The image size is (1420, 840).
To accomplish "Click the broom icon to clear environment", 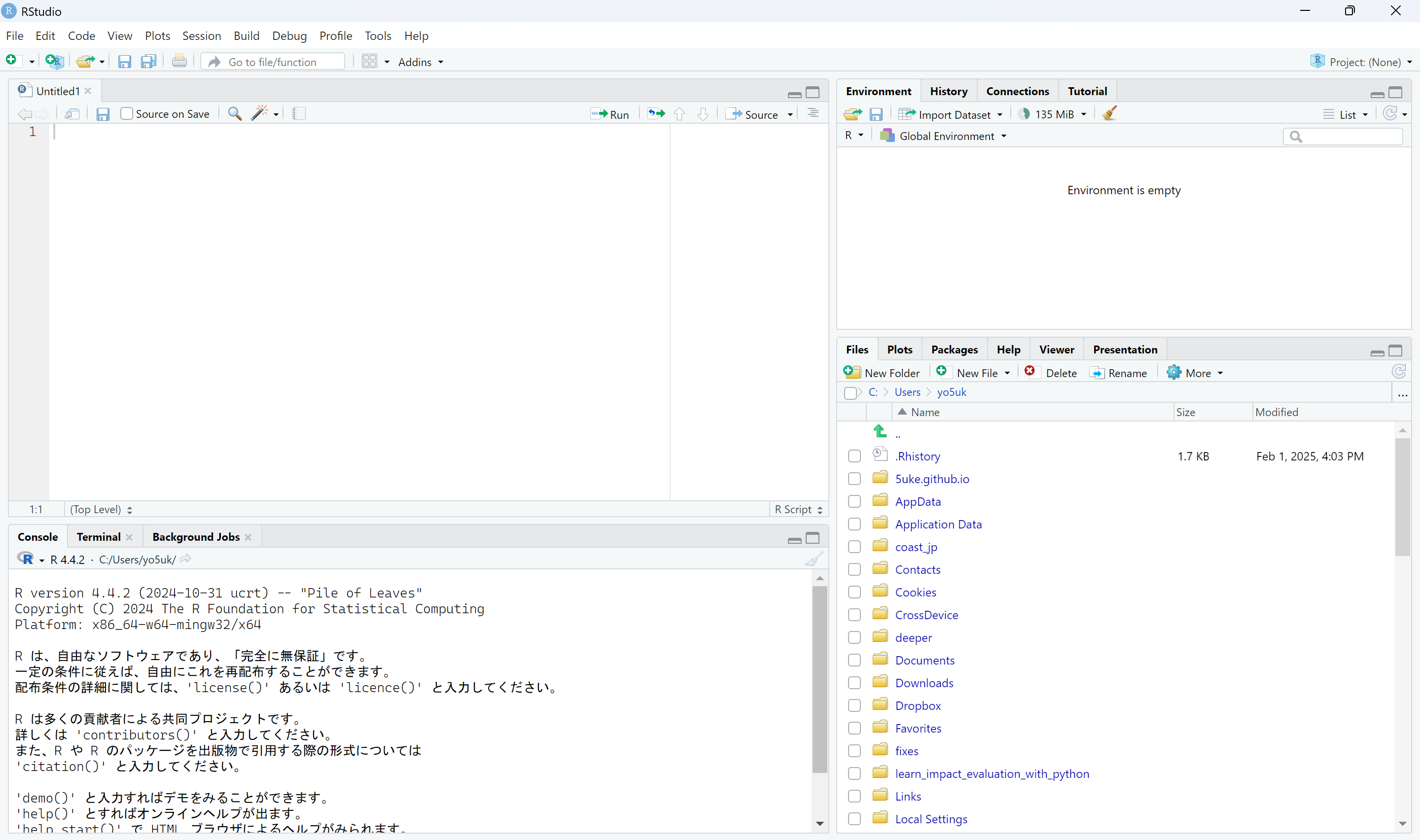I will pos(1109,114).
